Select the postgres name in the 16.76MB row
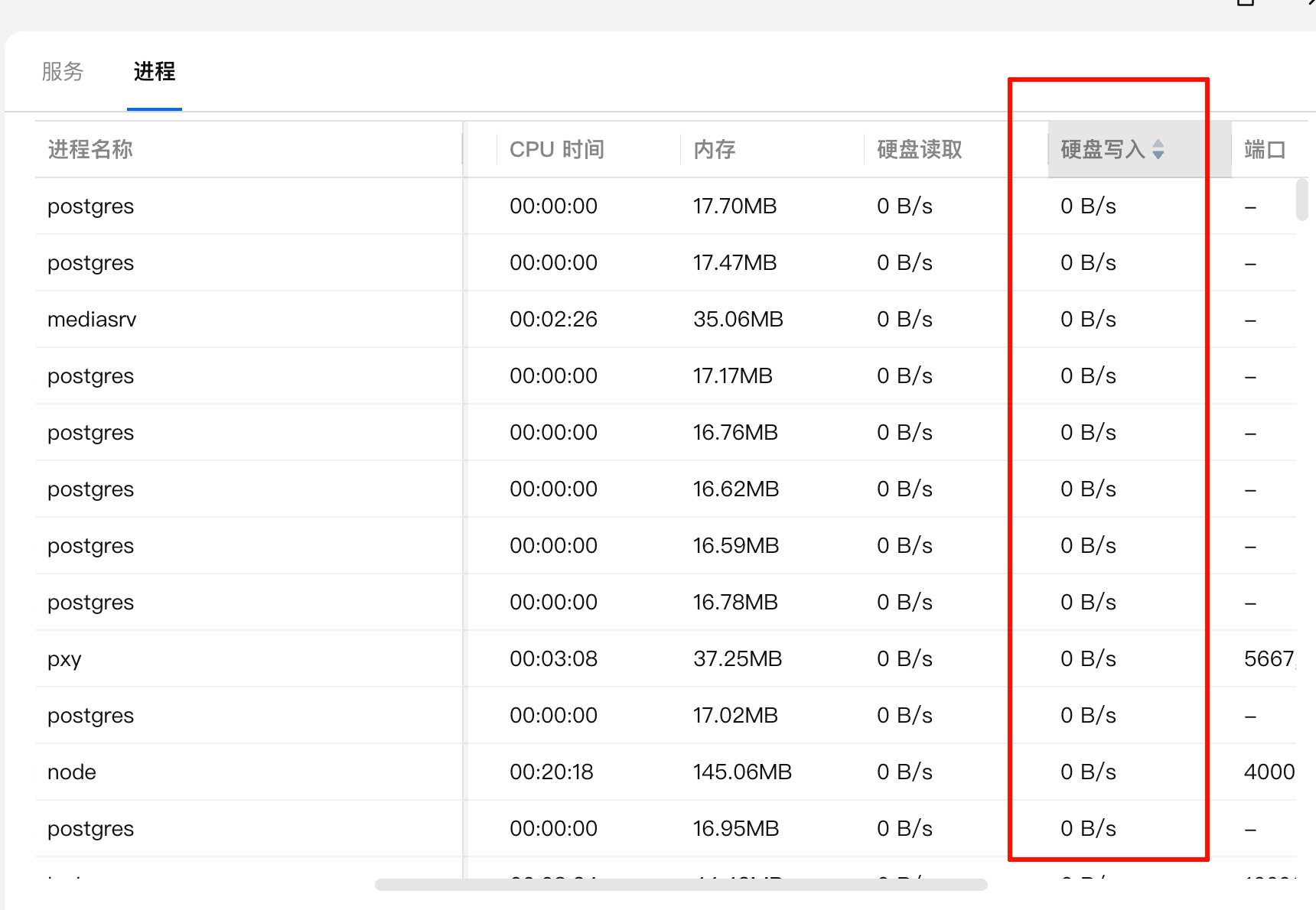 (90, 433)
